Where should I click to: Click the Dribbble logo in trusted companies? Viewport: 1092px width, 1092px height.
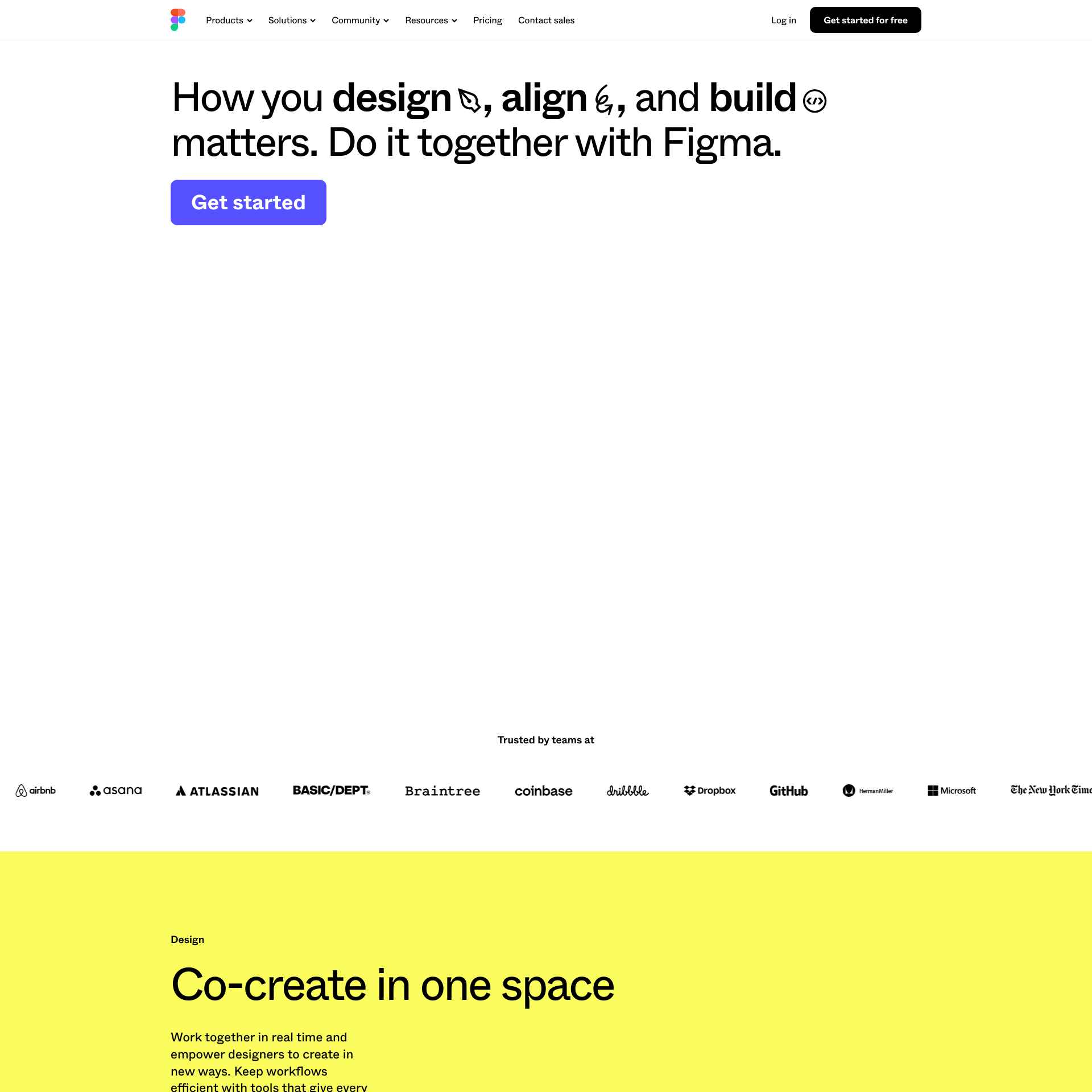click(x=628, y=791)
